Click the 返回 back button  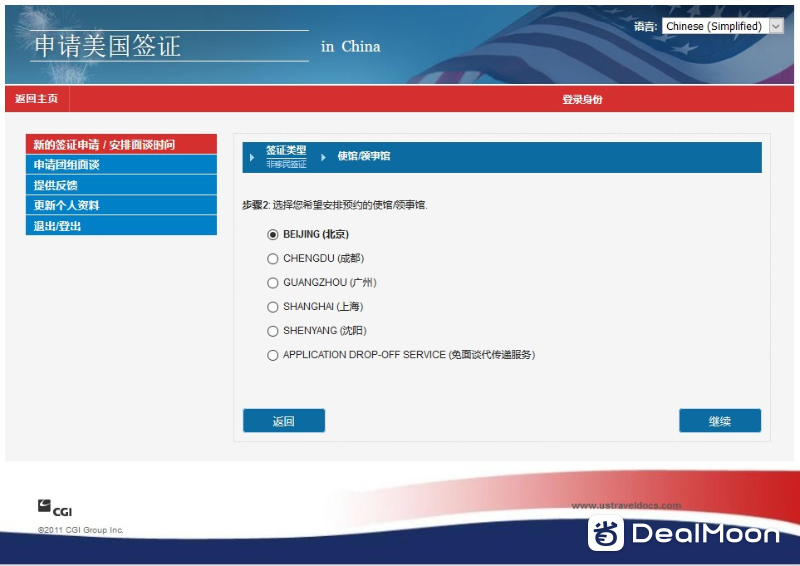click(x=284, y=421)
